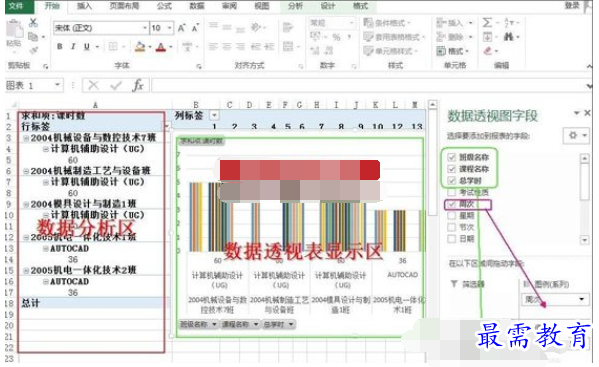Viewport: 599px width, 367px height.
Task: Click the 插入 insert cells button
Action: point(455,23)
